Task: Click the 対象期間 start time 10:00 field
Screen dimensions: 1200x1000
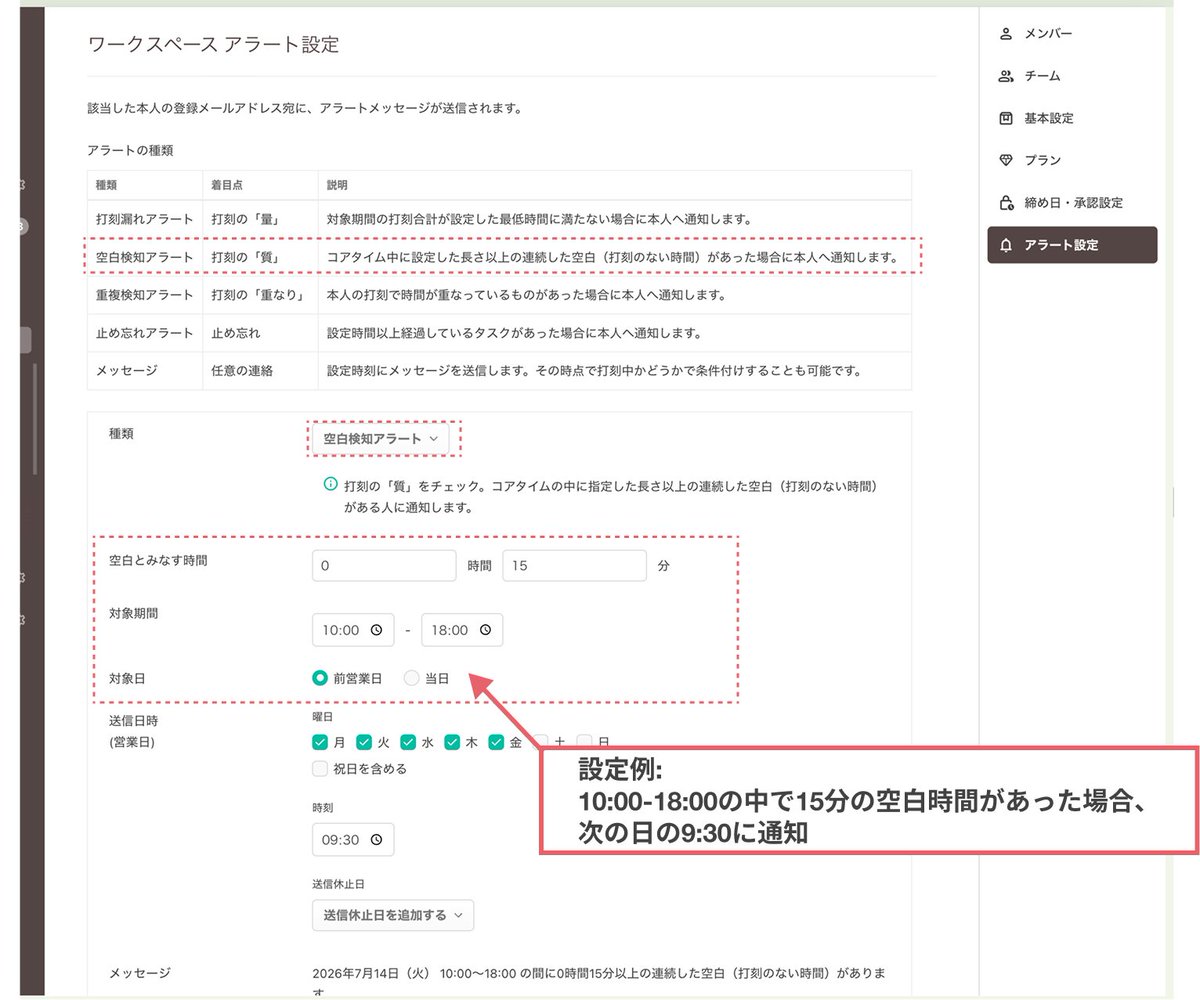Action: coord(353,631)
